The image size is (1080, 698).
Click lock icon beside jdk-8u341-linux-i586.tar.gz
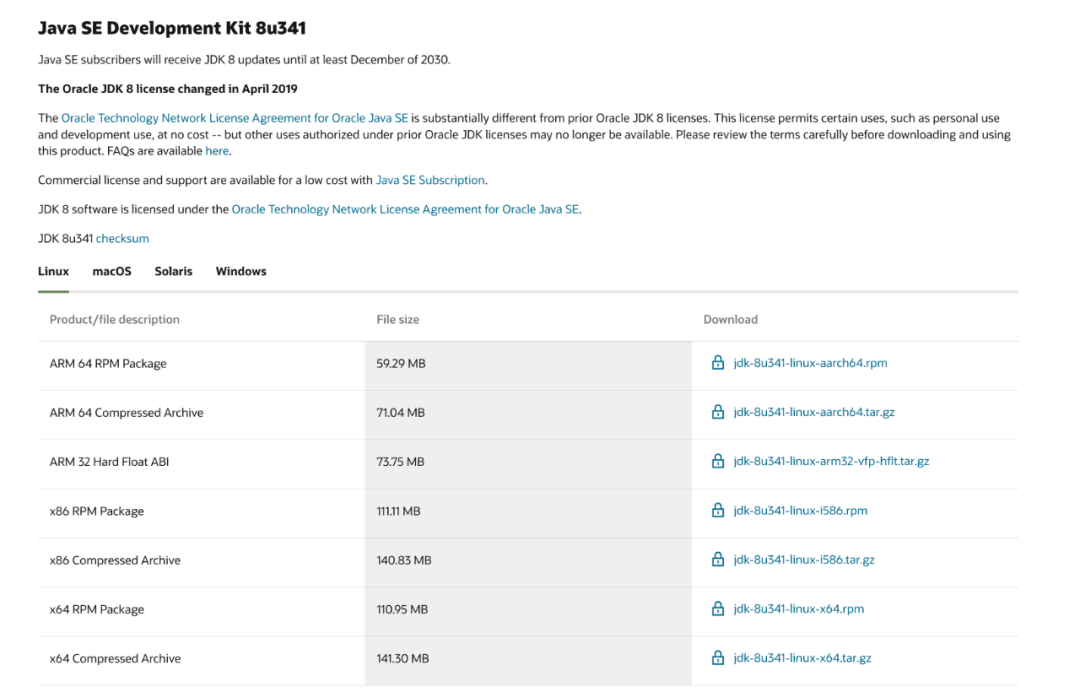[718, 559]
